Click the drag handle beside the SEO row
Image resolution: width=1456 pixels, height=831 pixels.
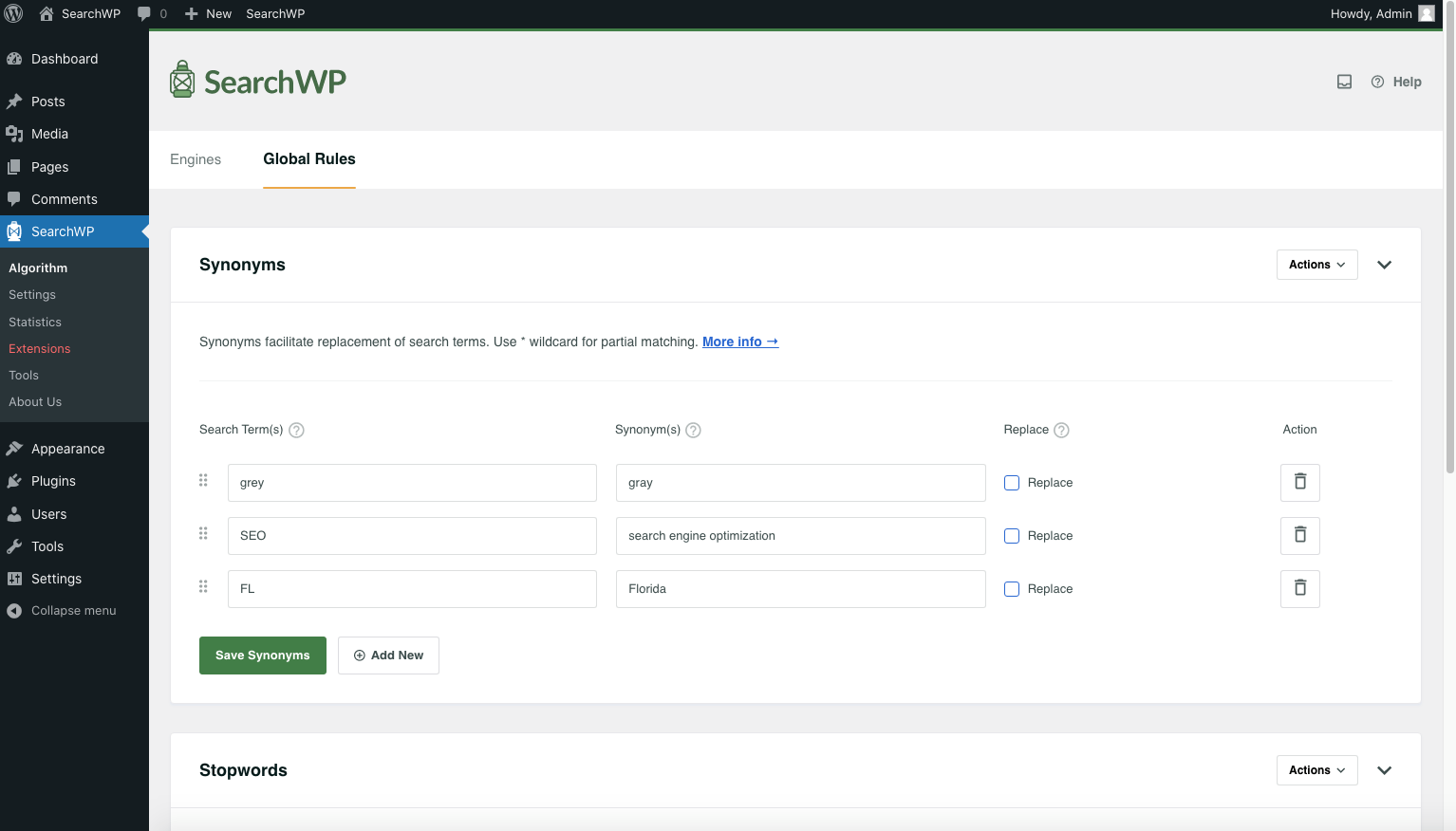(203, 533)
